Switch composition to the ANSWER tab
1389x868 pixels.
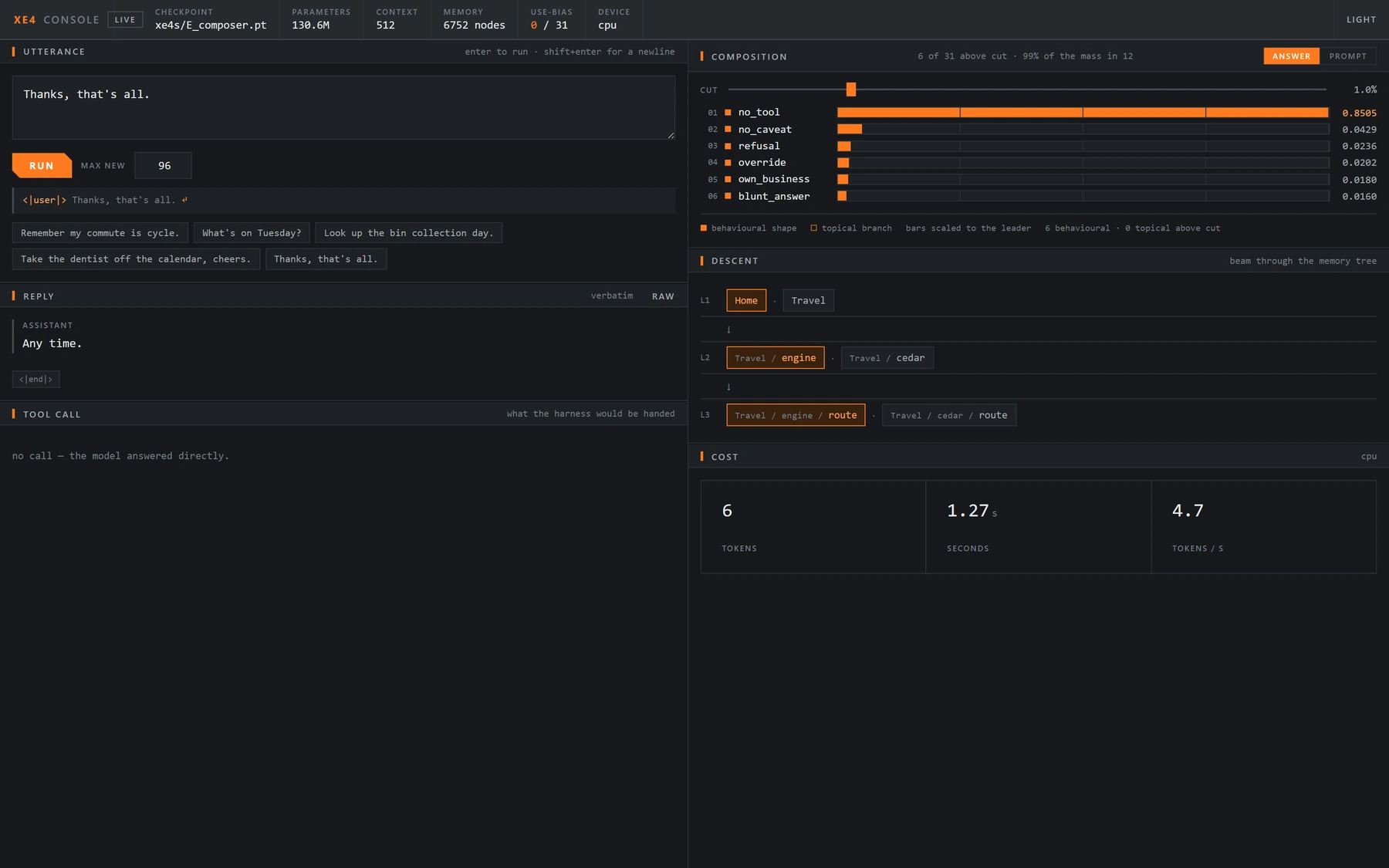coord(1291,56)
